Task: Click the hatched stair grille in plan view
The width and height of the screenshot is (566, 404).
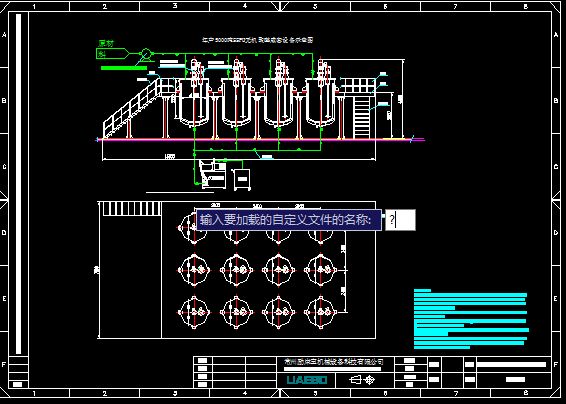Action: pos(130,209)
